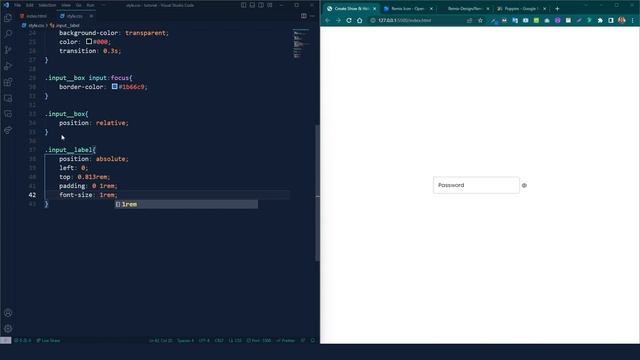The height and width of the screenshot is (360, 640).
Task: Open the Search view in VS Code activity bar
Action: (x=8, y=33)
